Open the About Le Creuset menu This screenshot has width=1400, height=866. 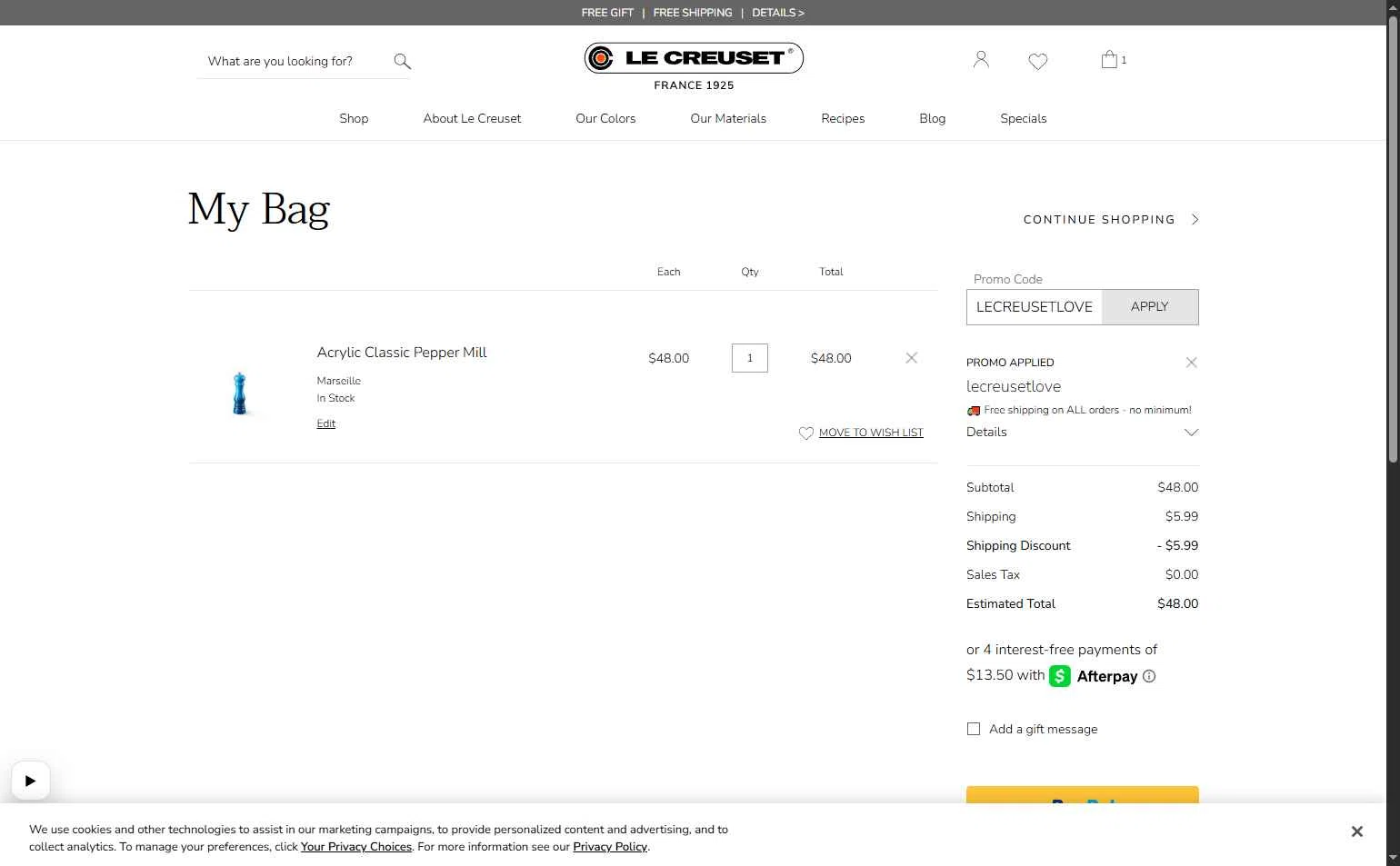click(x=472, y=118)
